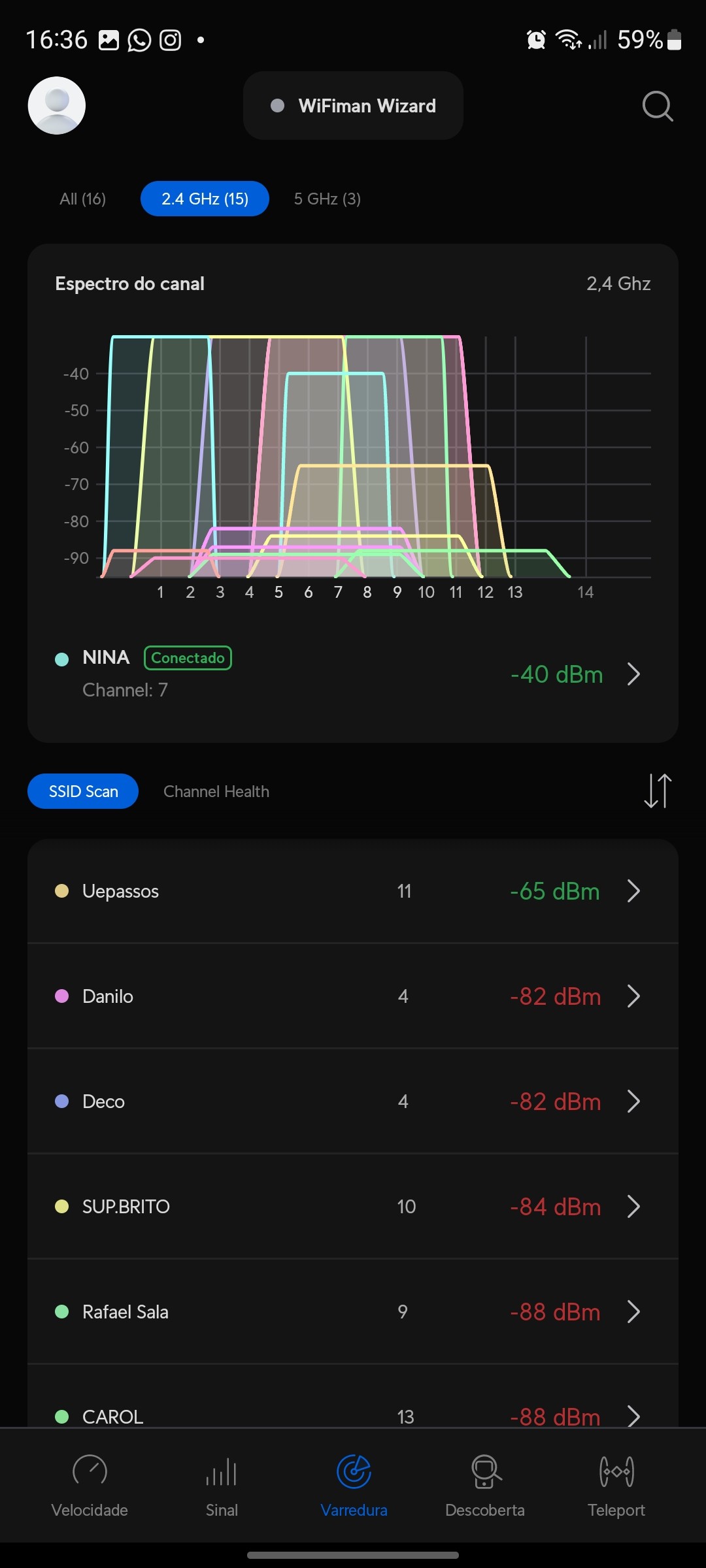Select the 2.4 GHz (15) band filter

pos(205,199)
